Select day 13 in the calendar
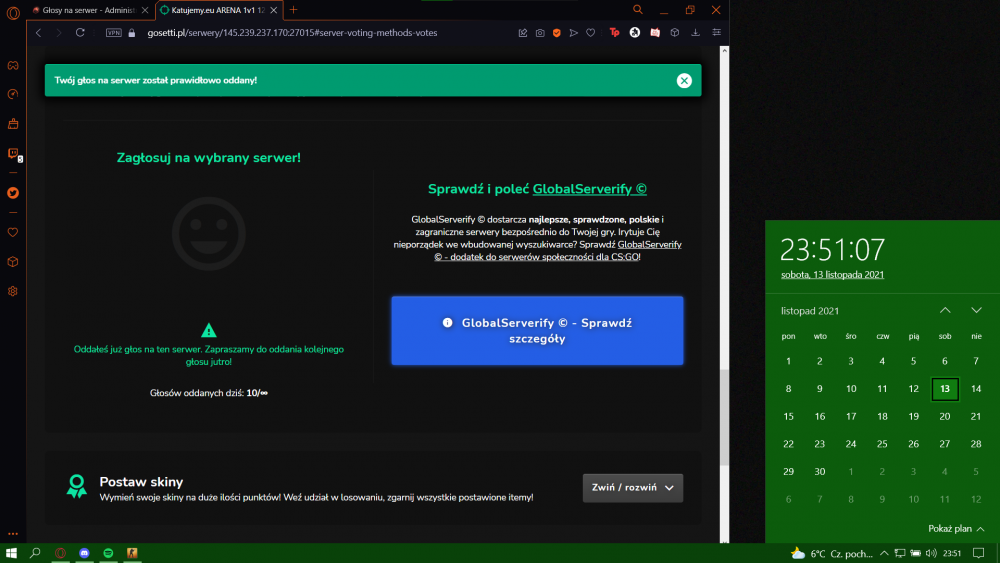1000x563 pixels. tap(945, 389)
